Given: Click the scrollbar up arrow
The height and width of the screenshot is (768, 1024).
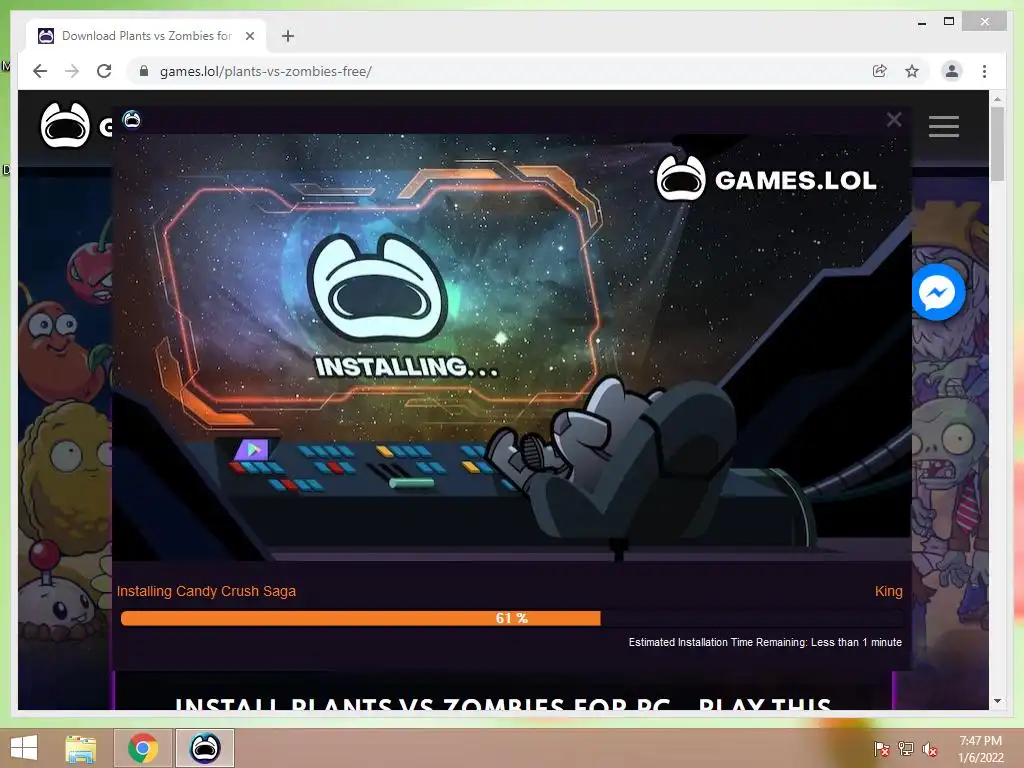Looking at the screenshot, I should point(997,99).
